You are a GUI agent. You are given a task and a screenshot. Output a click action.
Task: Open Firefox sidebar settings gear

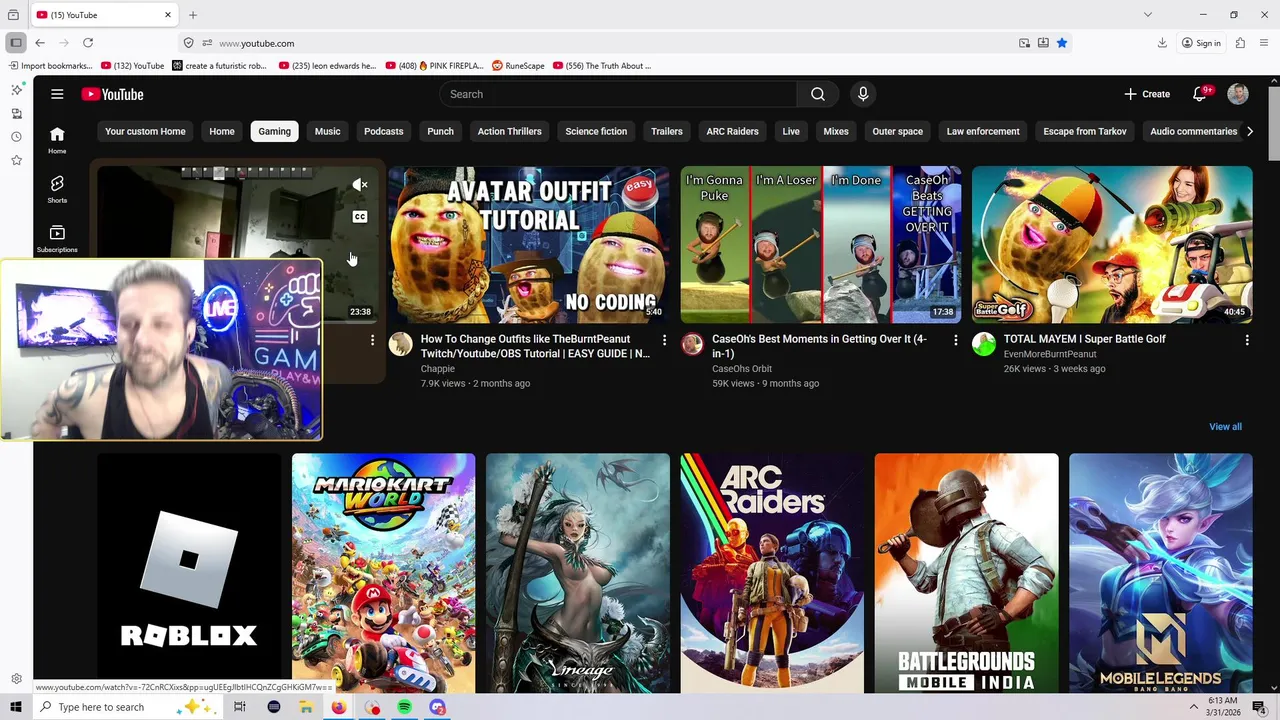point(16,679)
